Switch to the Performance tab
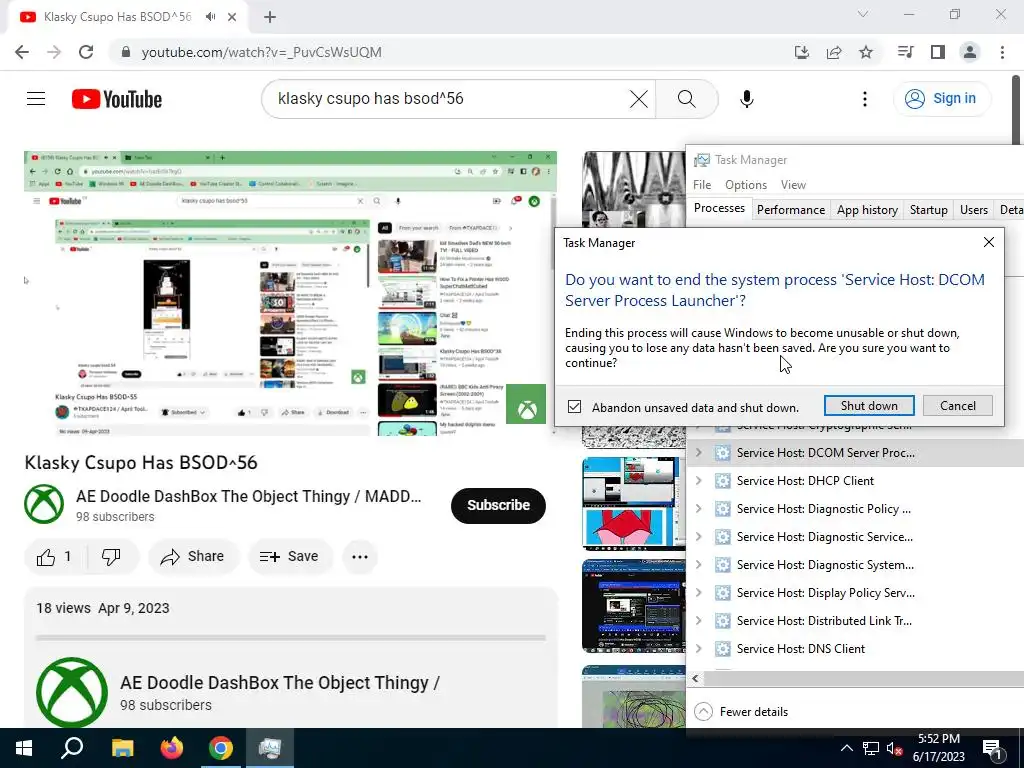Screen dimensions: 1024x768 (x=791, y=210)
